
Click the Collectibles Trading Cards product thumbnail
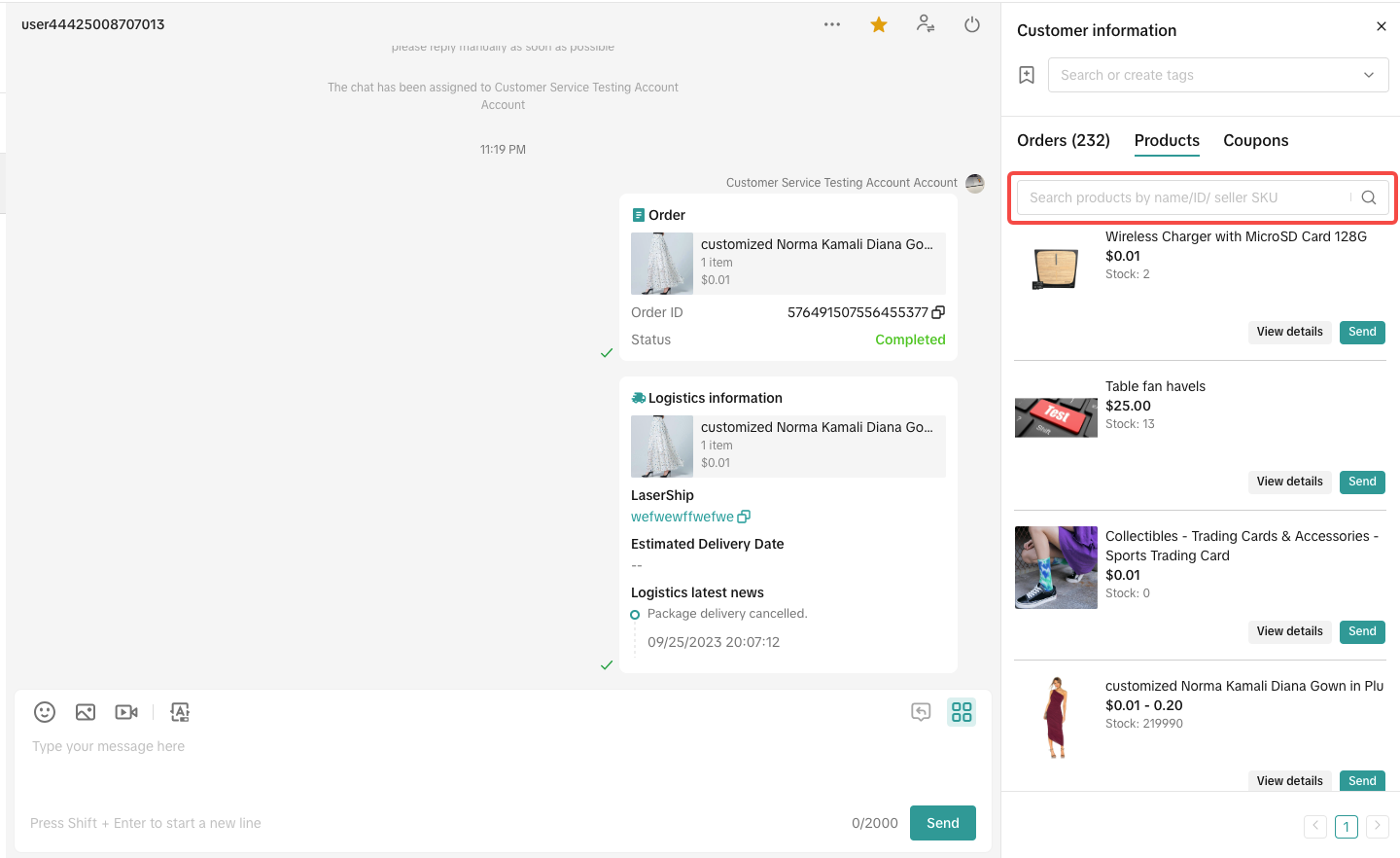[1056, 567]
